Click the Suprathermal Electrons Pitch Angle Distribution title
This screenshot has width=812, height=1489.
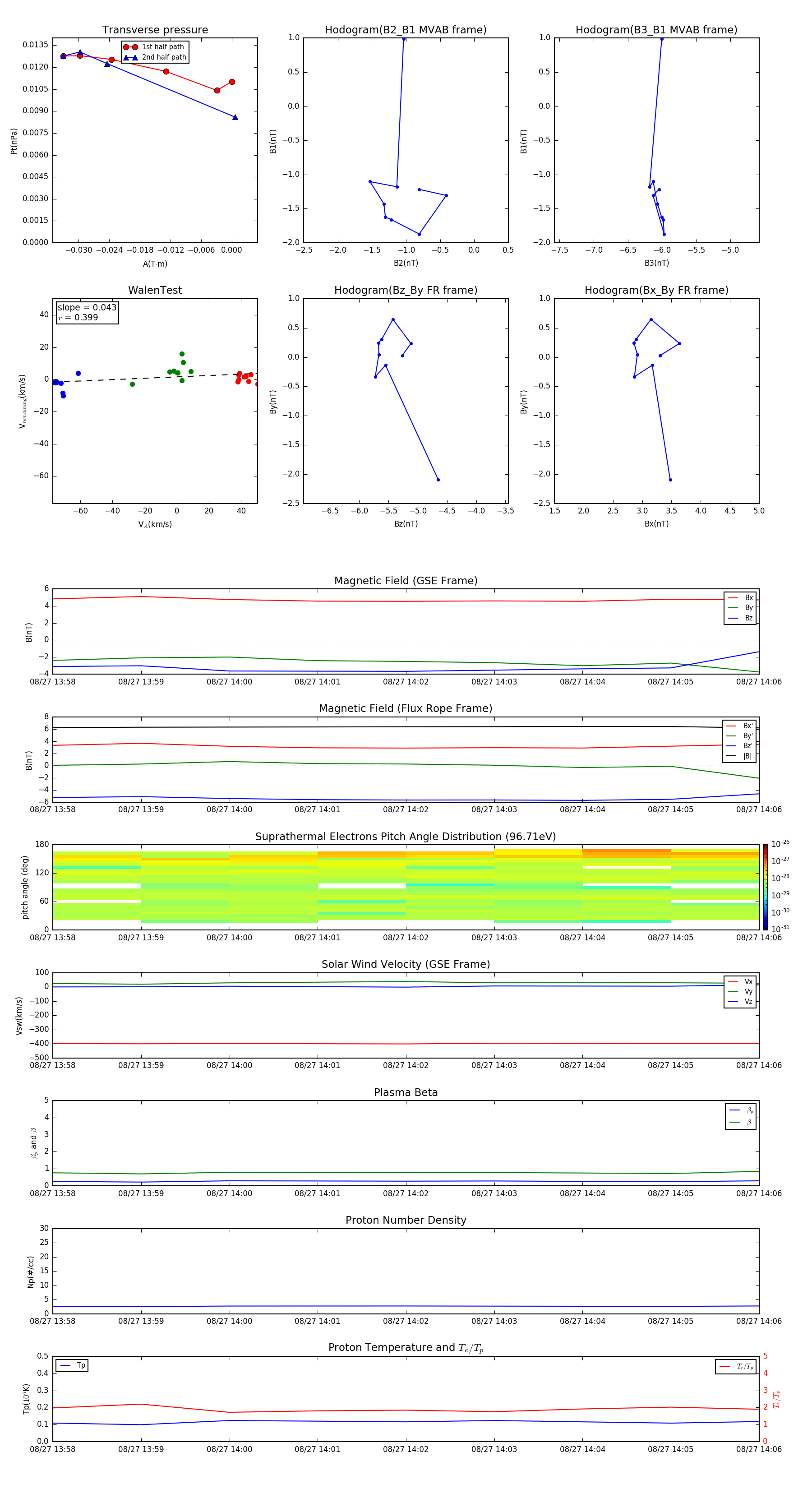406,837
